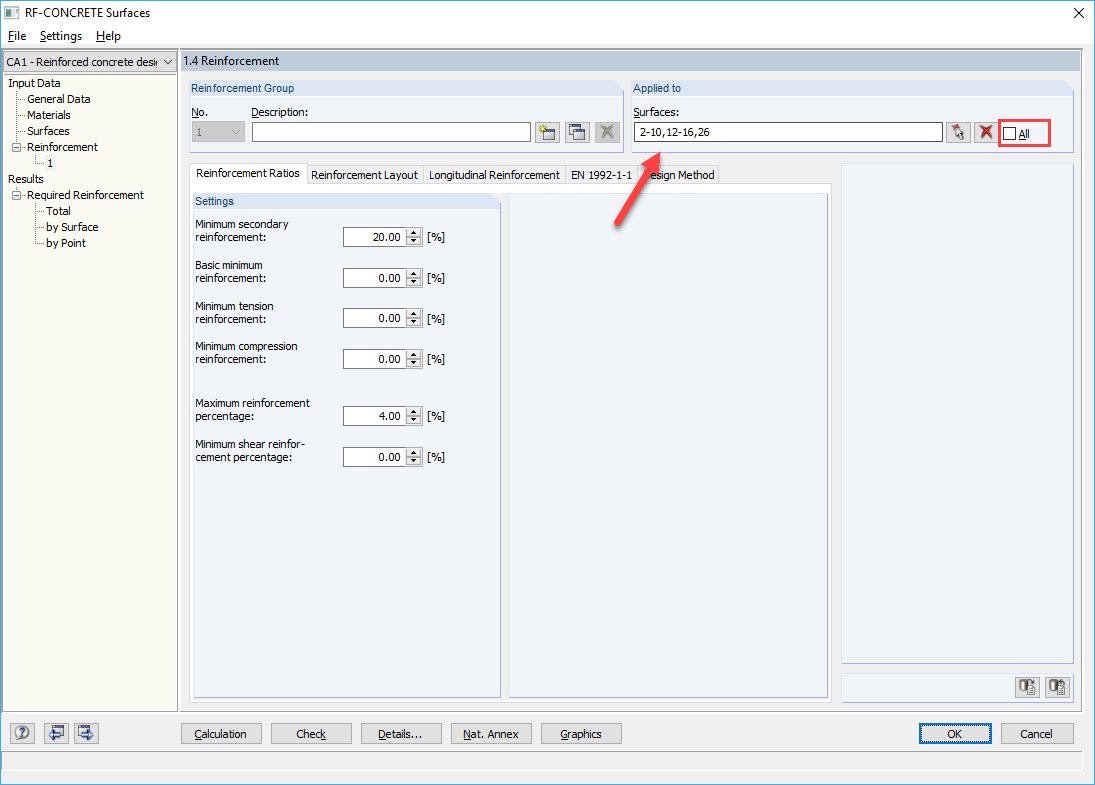The height and width of the screenshot is (785, 1095).
Task: Select Materials in the tree
Action: click(49, 115)
